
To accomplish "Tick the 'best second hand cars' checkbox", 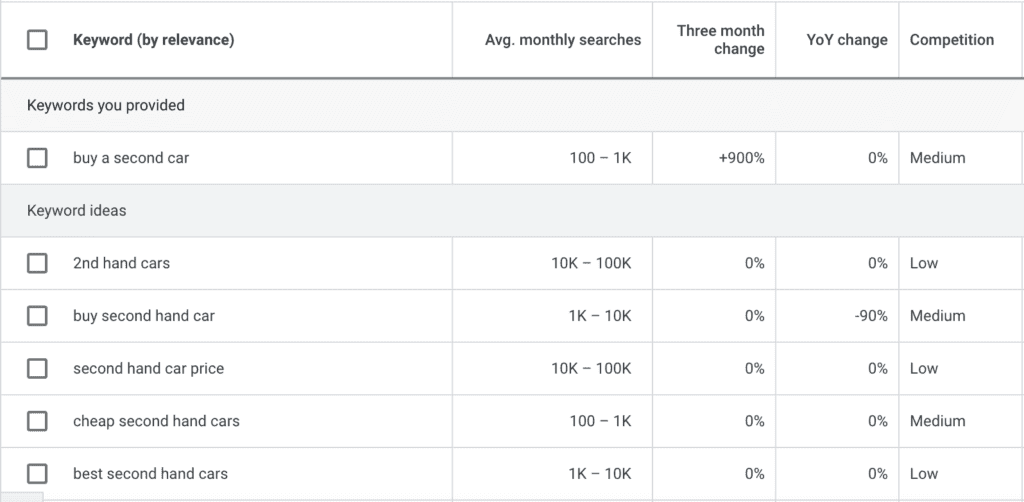I will [x=37, y=473].
